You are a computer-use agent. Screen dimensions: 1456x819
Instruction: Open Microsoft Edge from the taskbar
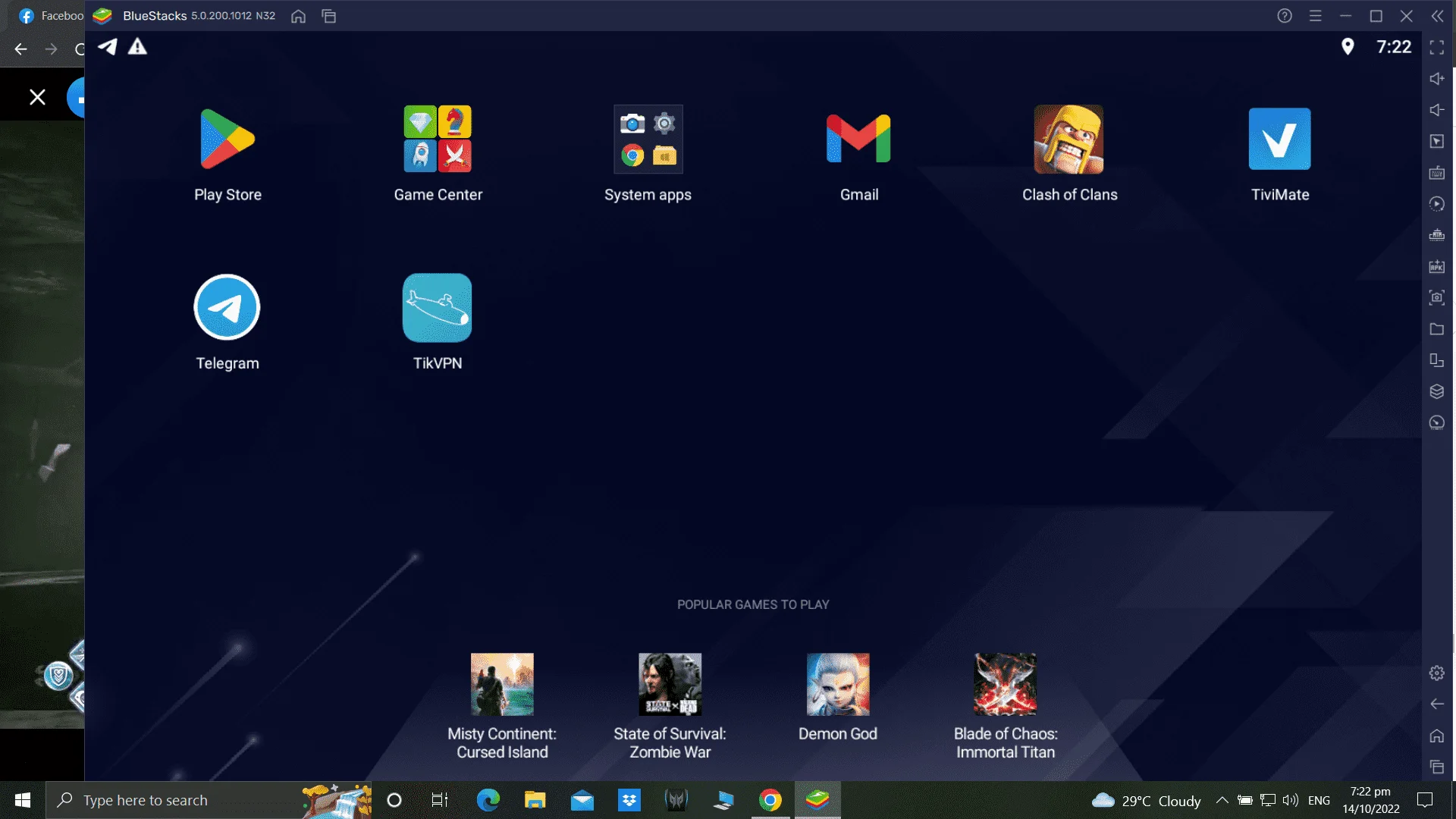(488, 800)
